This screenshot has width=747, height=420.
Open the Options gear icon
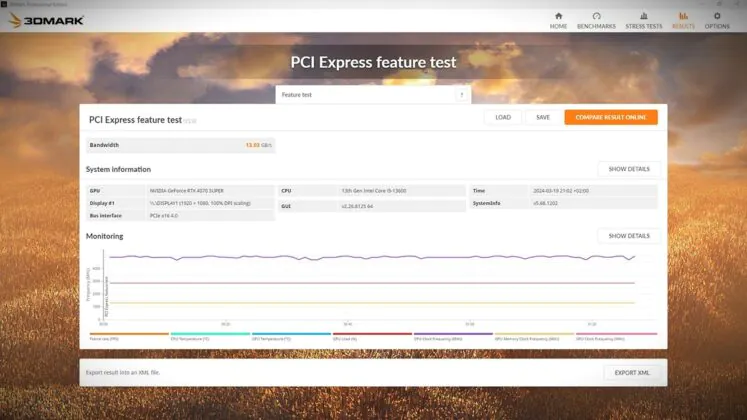coord(717,16)
